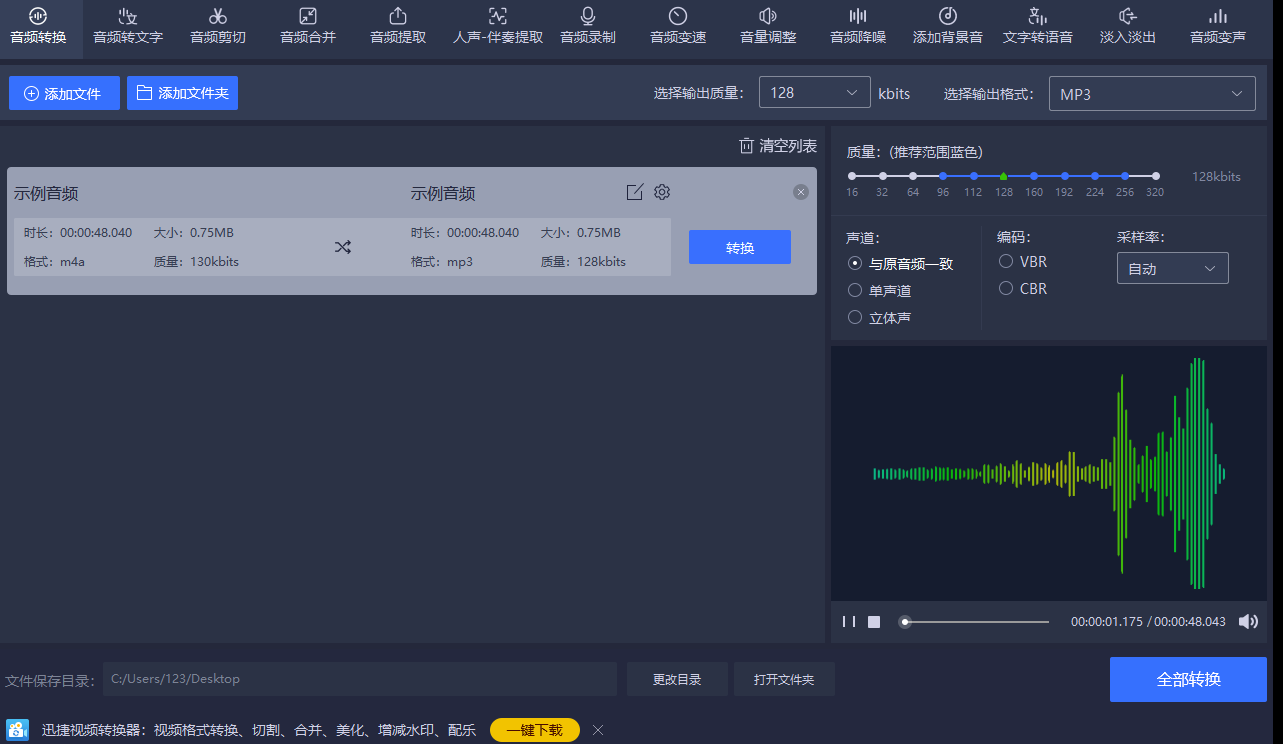Image resolution: width=1283 pixels, height=744 pixels.
Task: Click 清空列表 text
Action: (x=788, y=146)
